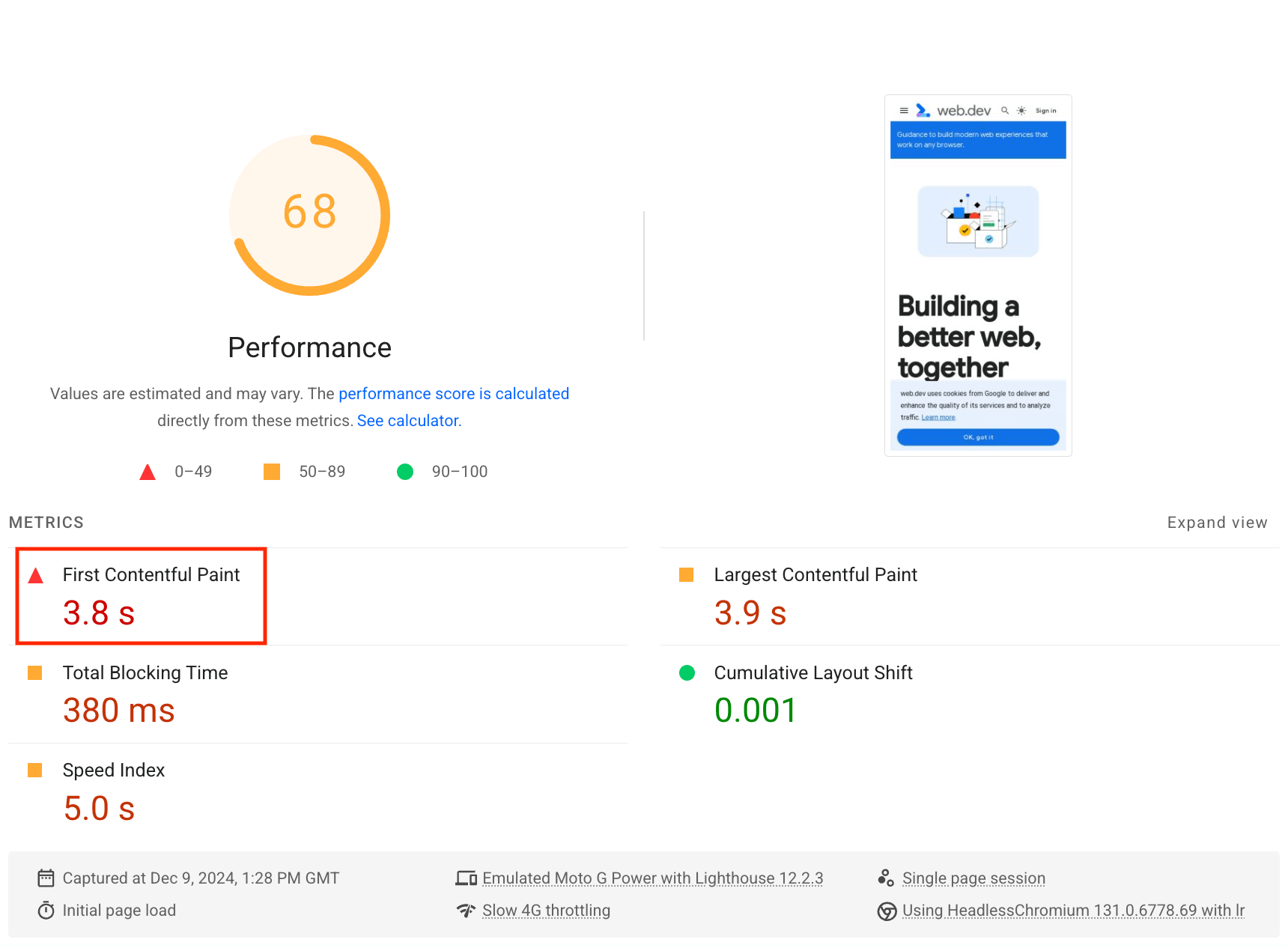Click the Chrome icon near HeadlessChromium text
The image size is (1288, 948).
click(886, 911)
